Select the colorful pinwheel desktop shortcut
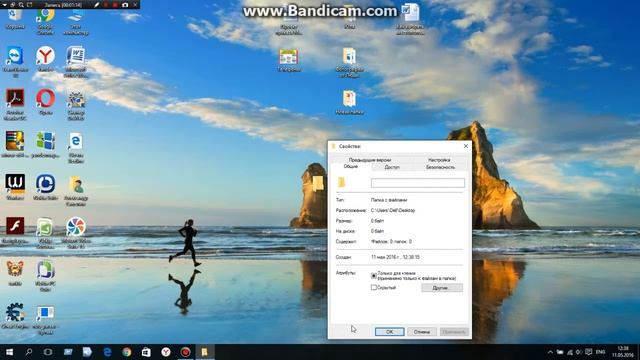 [76, 233]
